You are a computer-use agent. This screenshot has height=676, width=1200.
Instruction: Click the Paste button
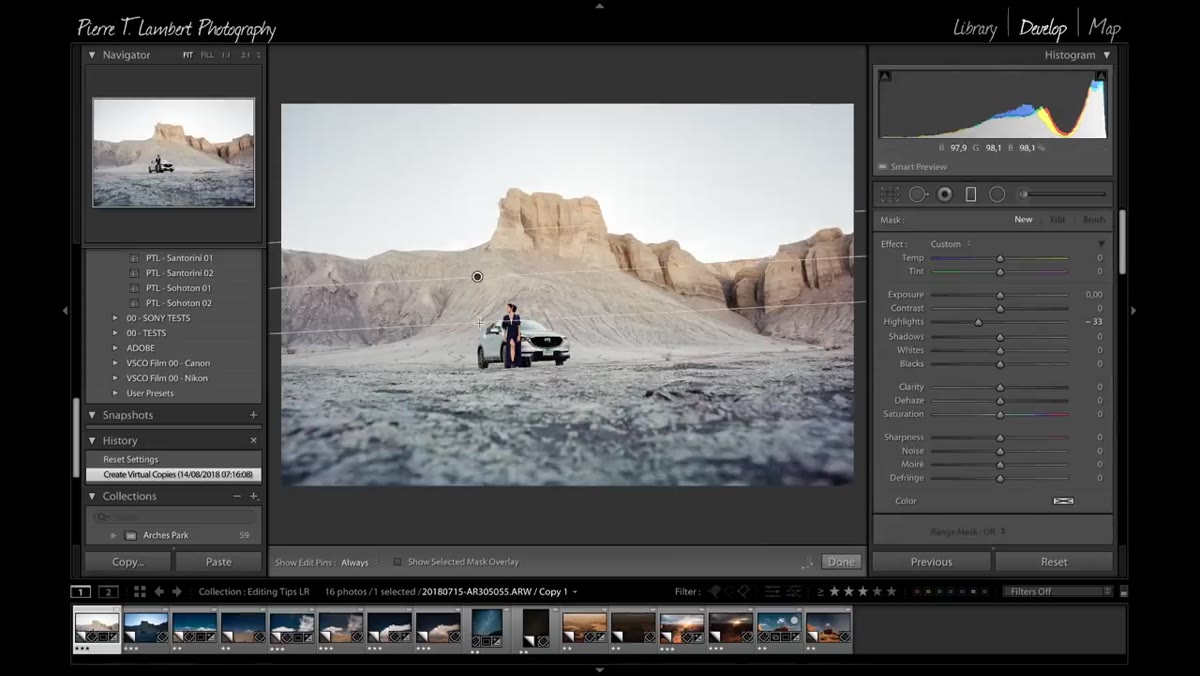tap(218, 562)
